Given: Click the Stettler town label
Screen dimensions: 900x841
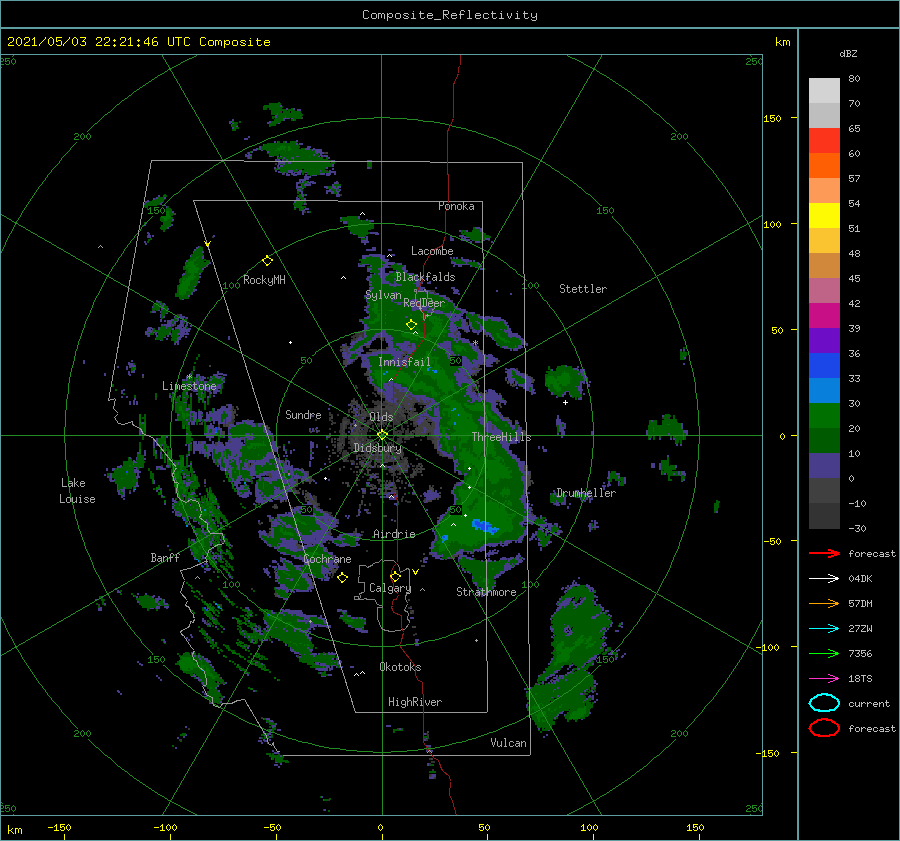Looking at the screenshot, I should click(583, 289).
